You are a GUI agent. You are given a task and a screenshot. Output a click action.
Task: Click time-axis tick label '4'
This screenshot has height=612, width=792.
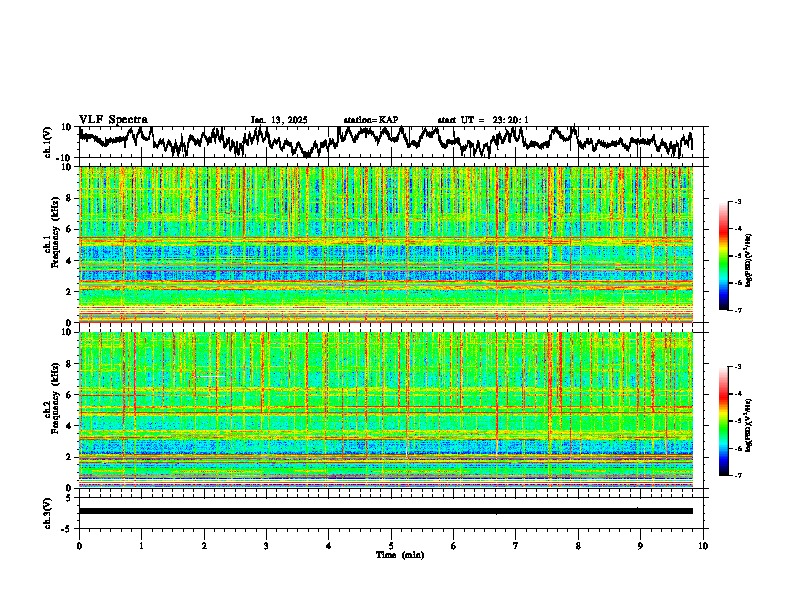(x=329, y=546)
